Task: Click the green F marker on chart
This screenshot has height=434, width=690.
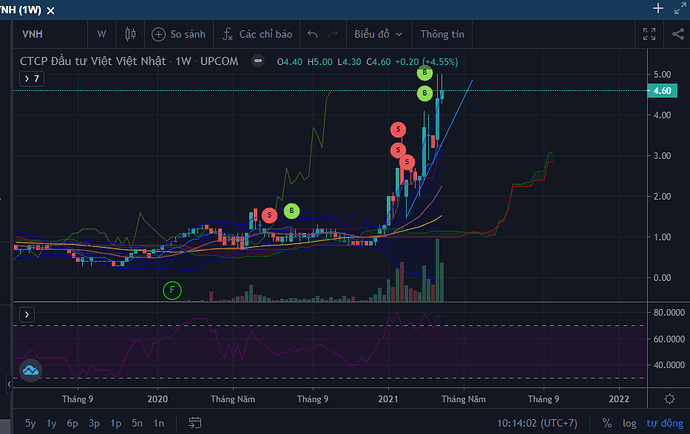Action: pyautogui.click(x=172, y=290)
